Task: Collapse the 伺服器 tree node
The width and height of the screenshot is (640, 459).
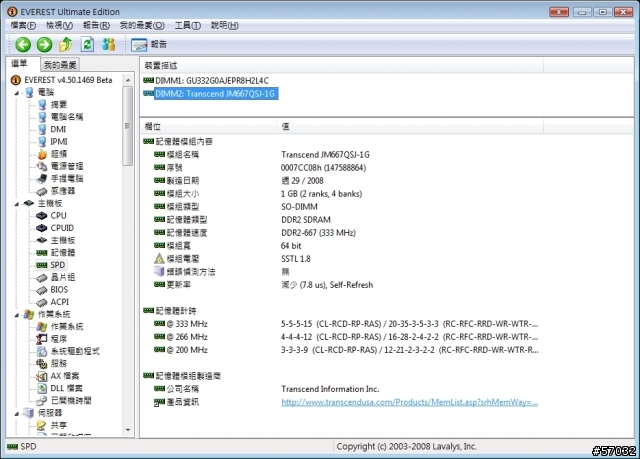Action: [17, 413]
